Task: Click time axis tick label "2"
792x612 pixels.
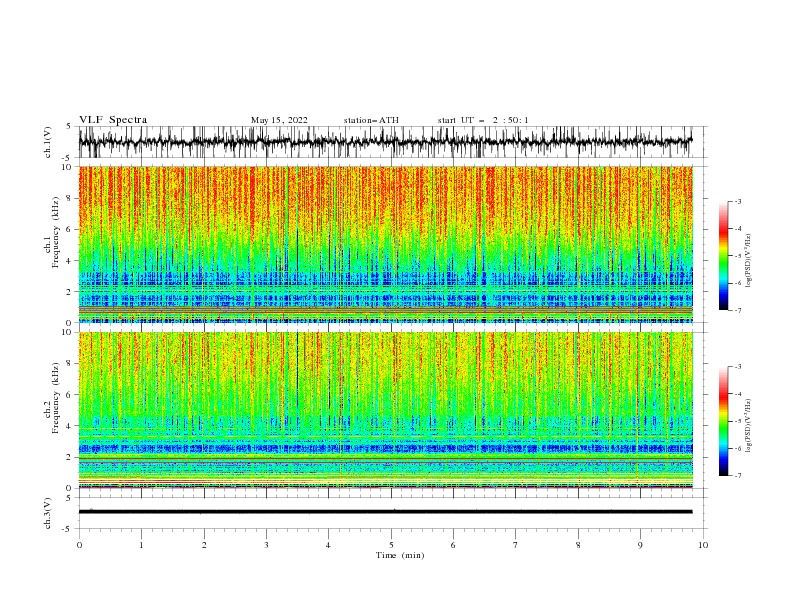Action: pyautogui.click(x=204, y=545)
